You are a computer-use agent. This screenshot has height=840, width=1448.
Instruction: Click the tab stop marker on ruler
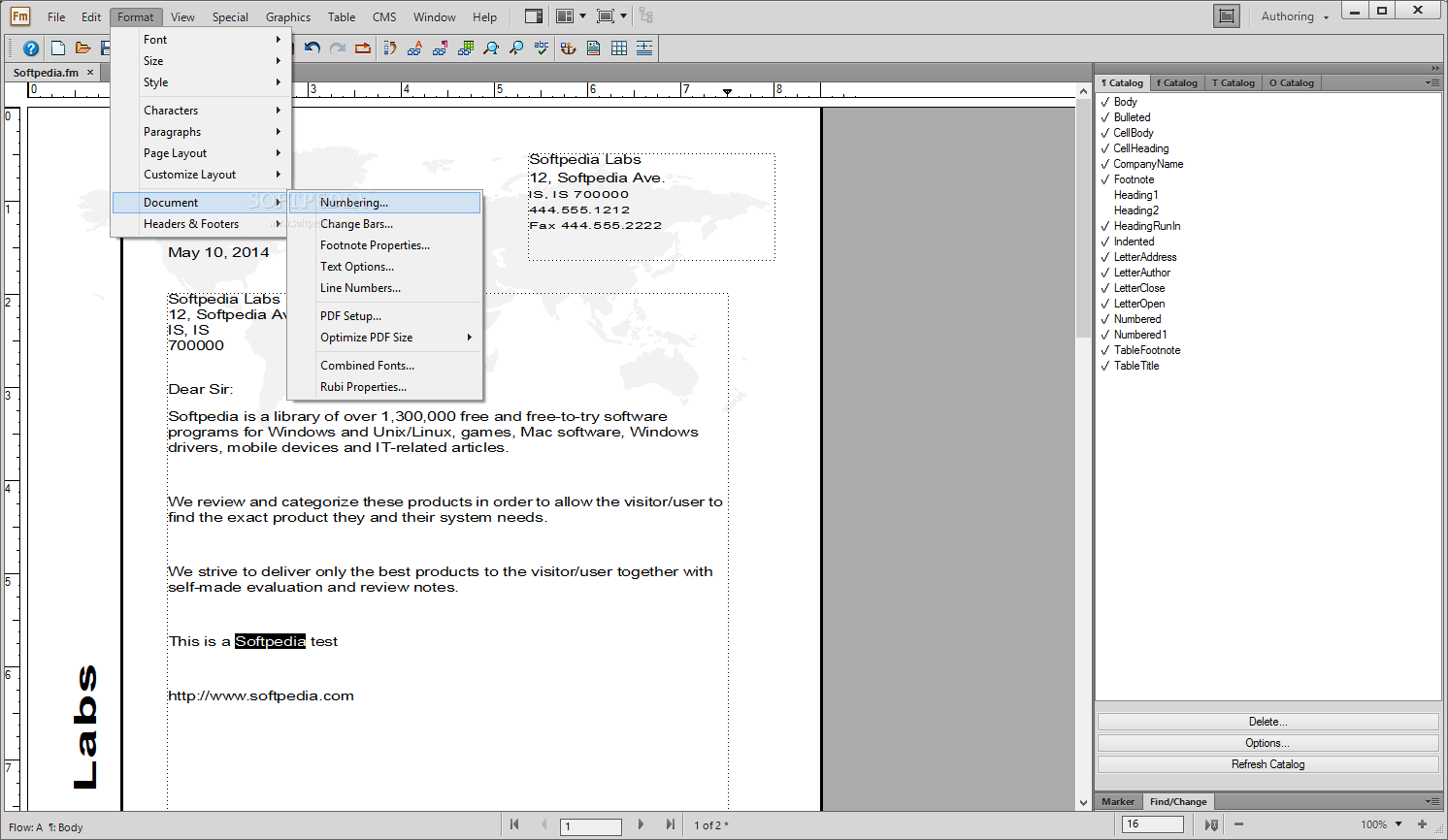[x=727, y=92]
